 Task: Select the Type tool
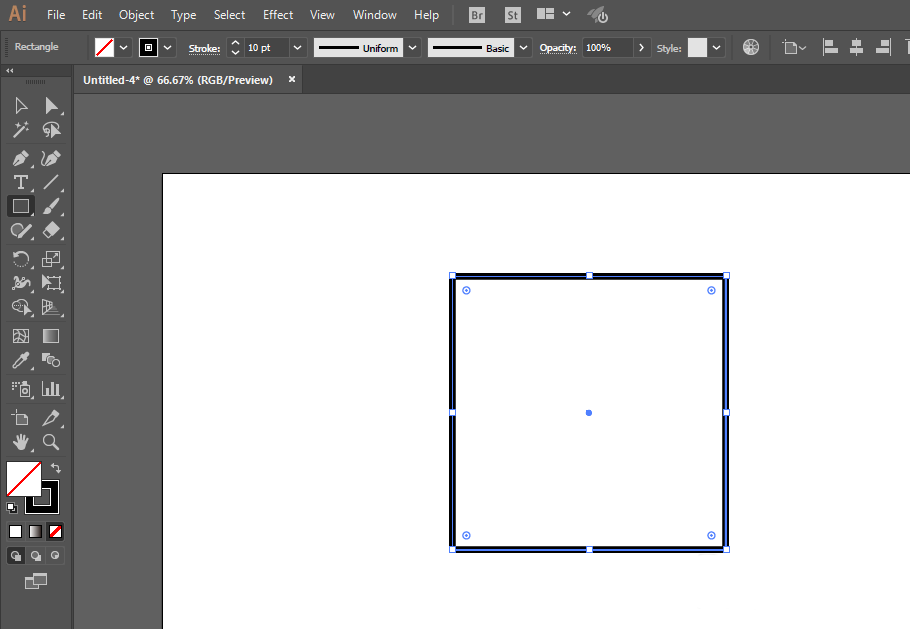pyautogui.click(x=19, y=182)
